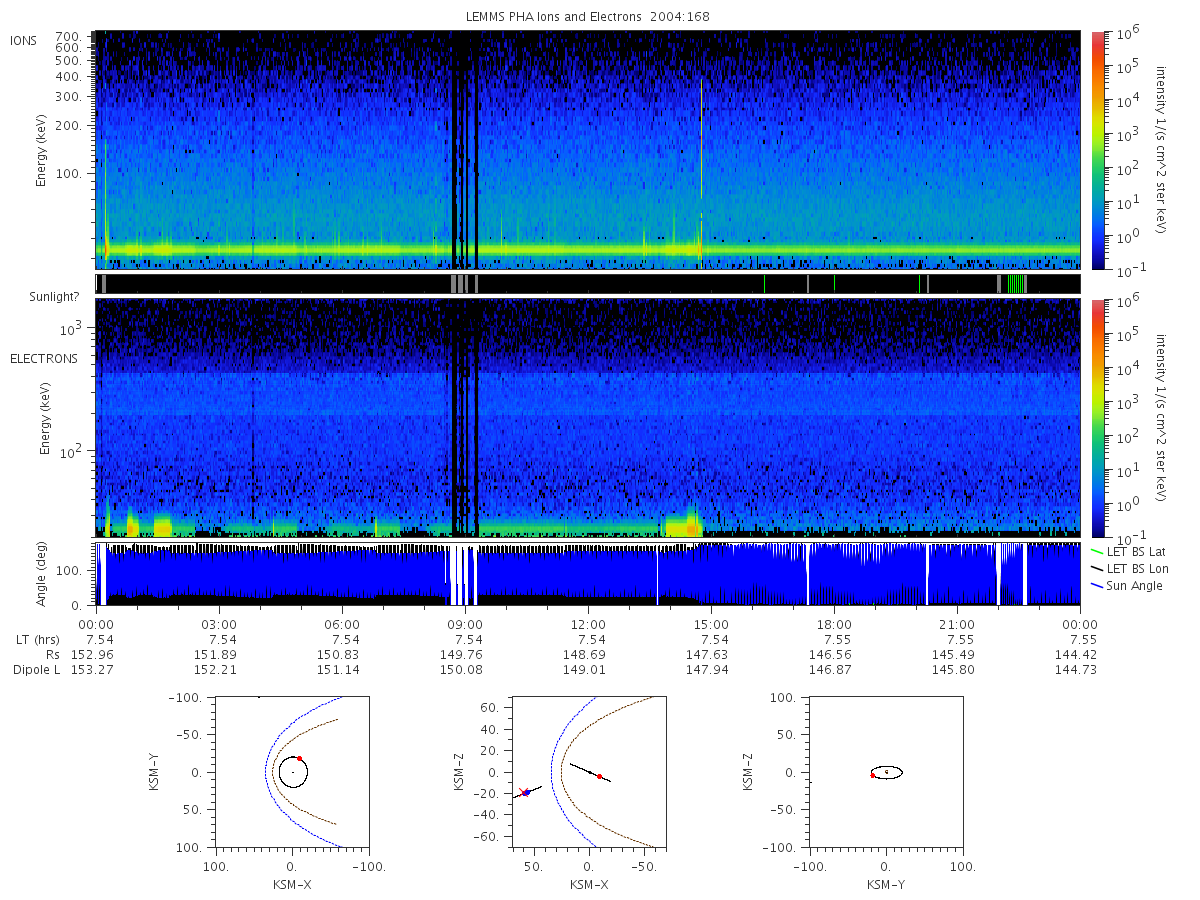Viewport: 1200px width, 900px height.
Task: Click the electrons intensity color bar
Action: pyautogui.click(x=1098, y=417)
